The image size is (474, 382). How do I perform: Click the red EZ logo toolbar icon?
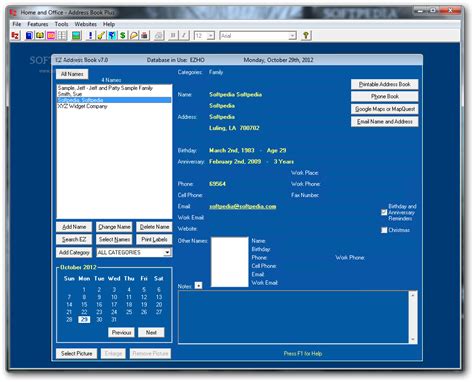pos(15,35)
